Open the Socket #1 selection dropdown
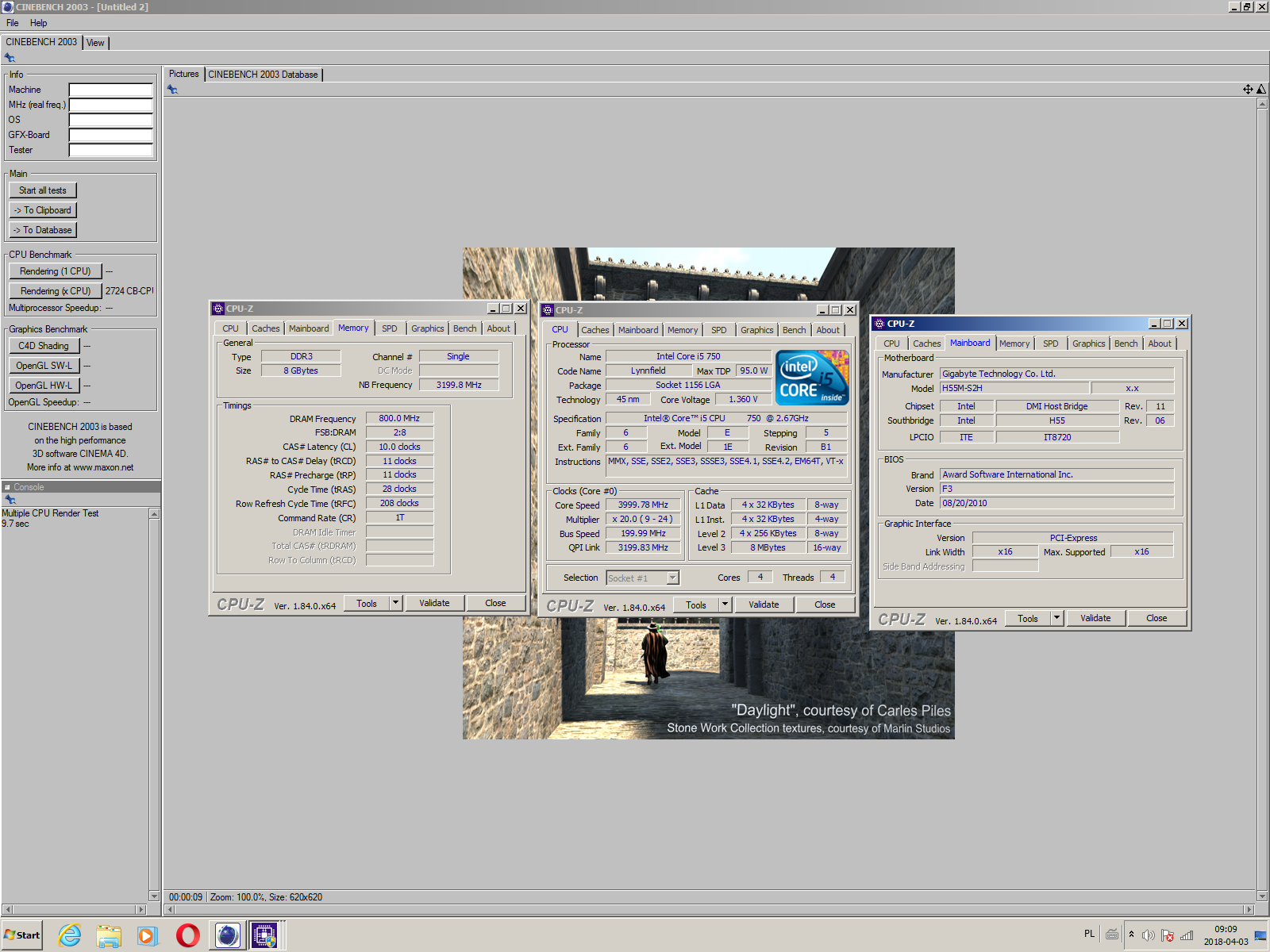 tap(643, 578)
